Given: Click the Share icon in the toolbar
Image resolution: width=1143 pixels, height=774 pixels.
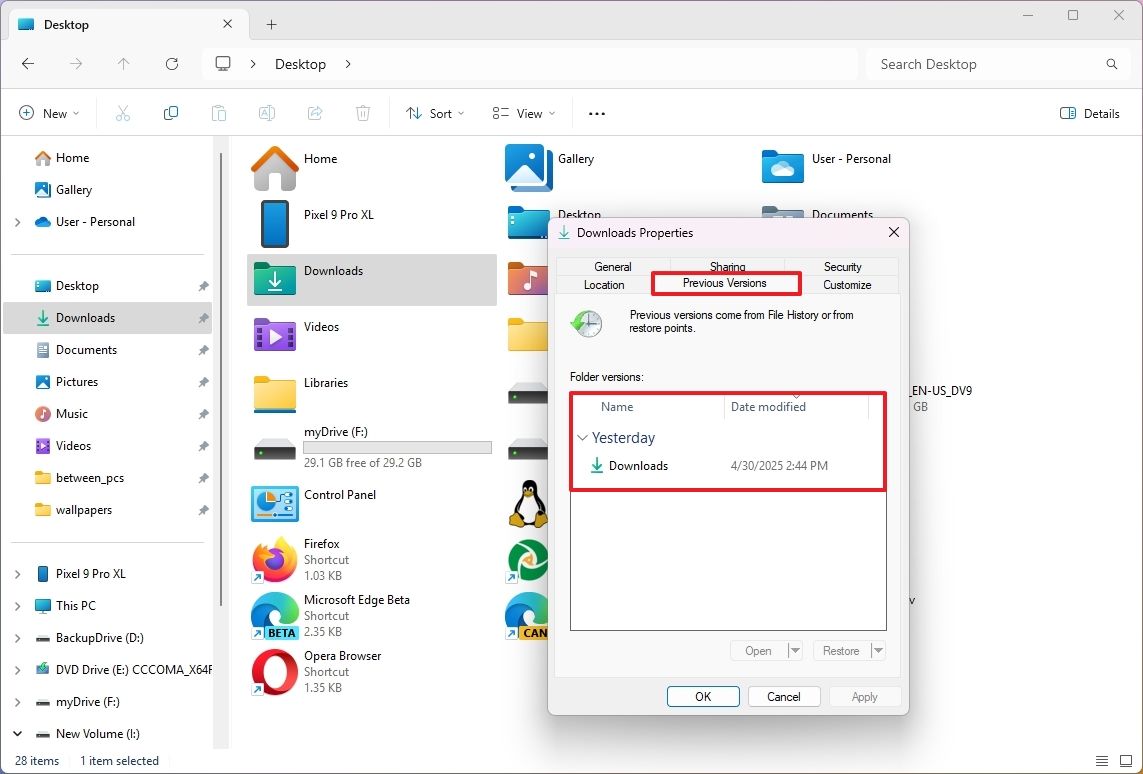Looking at the screenshot, I should (x=314, y=113).
